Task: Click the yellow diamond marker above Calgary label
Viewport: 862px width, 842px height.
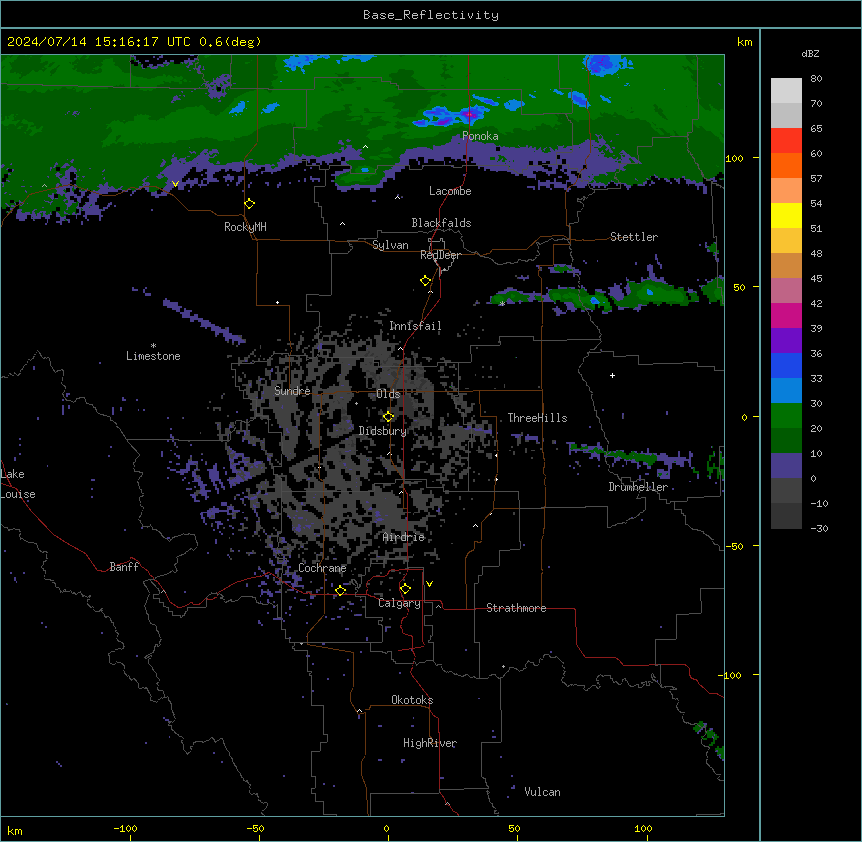Action: [405, 589]
